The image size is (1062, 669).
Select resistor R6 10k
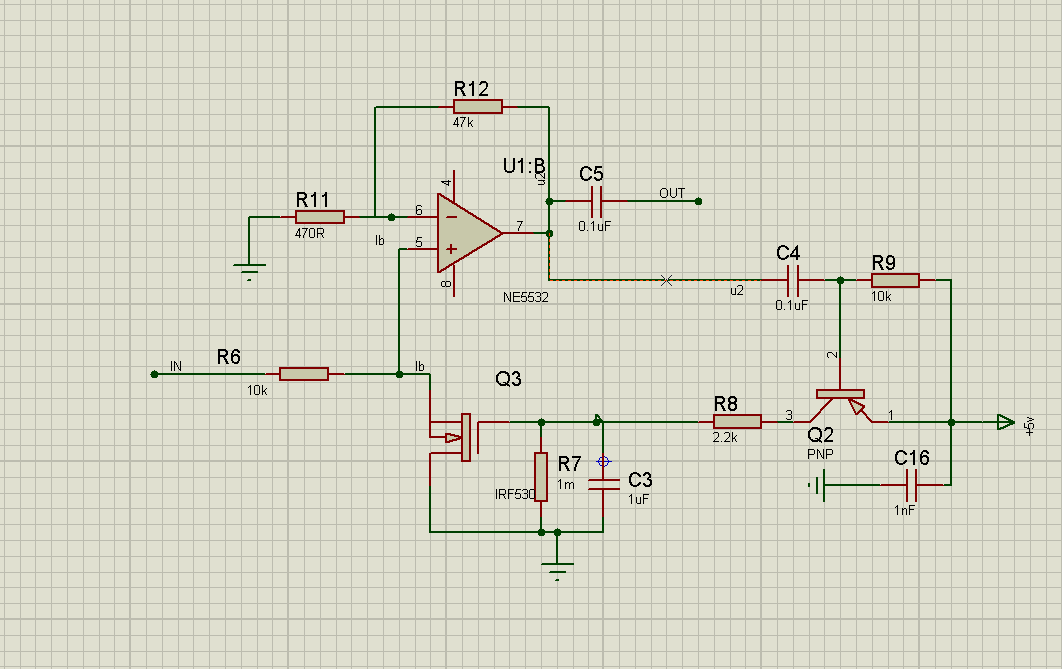(303, 374)
